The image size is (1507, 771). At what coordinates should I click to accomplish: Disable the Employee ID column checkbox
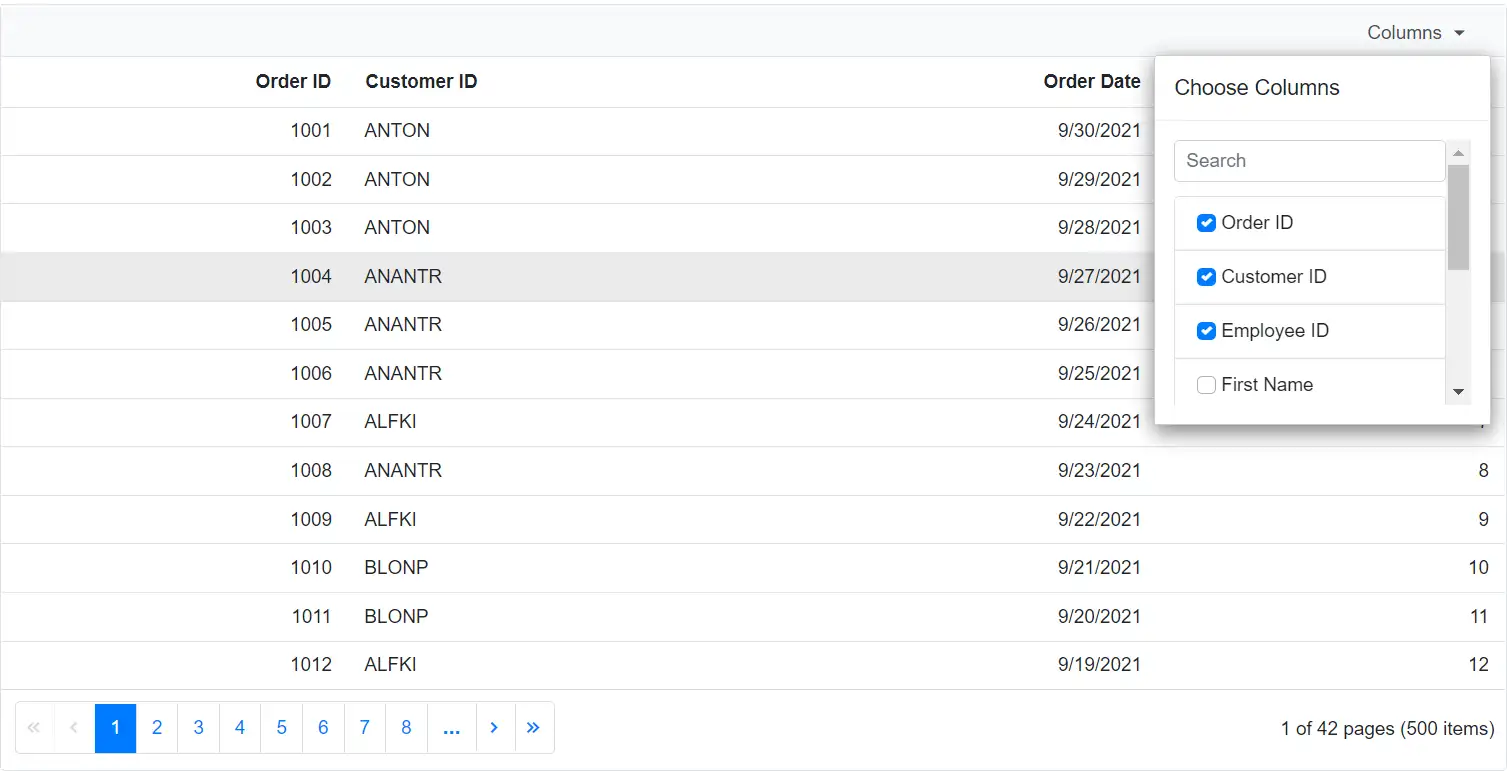(1206, 331)
